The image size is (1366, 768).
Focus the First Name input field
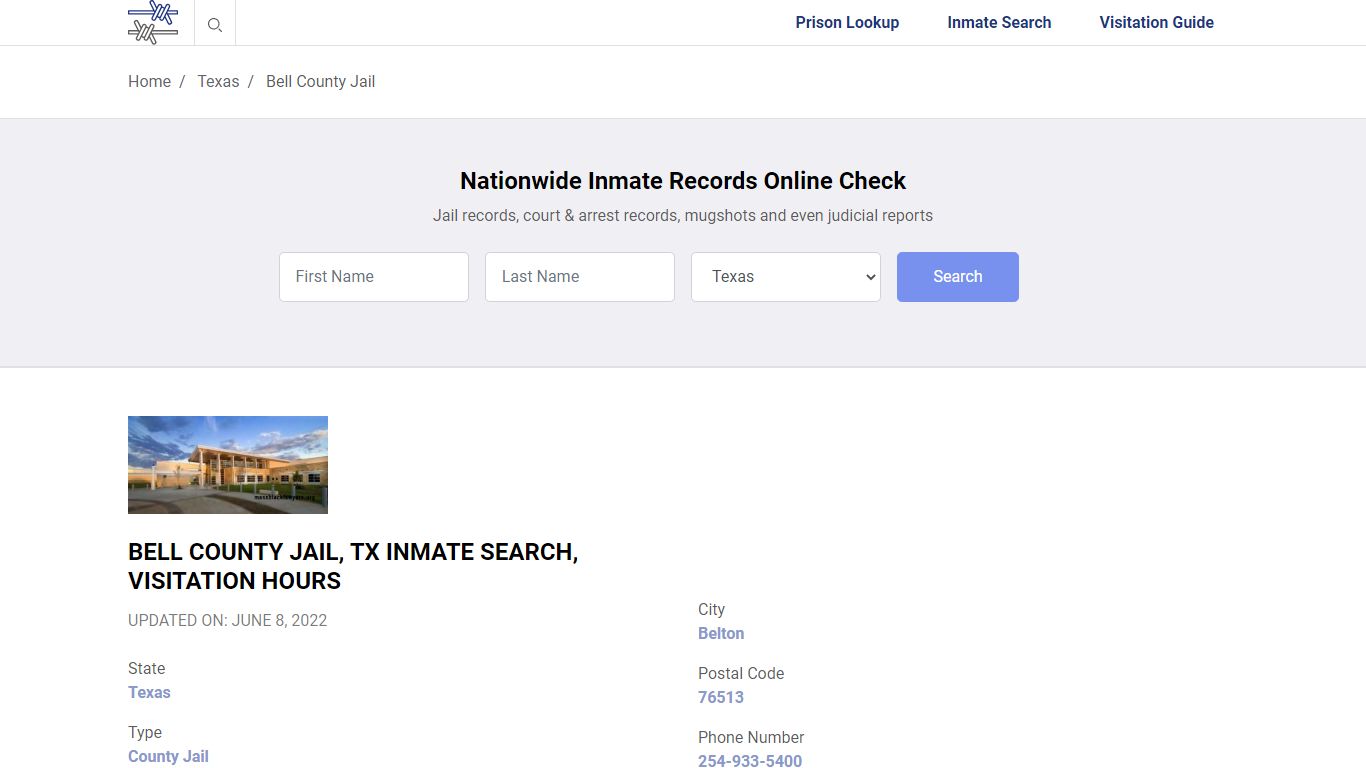pos(374,277)
